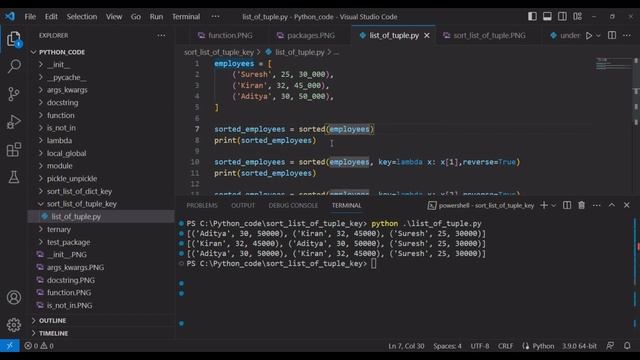Expand the args_kwargs folder
Screen dimensions: 640x360
click(x=101, y=90)
